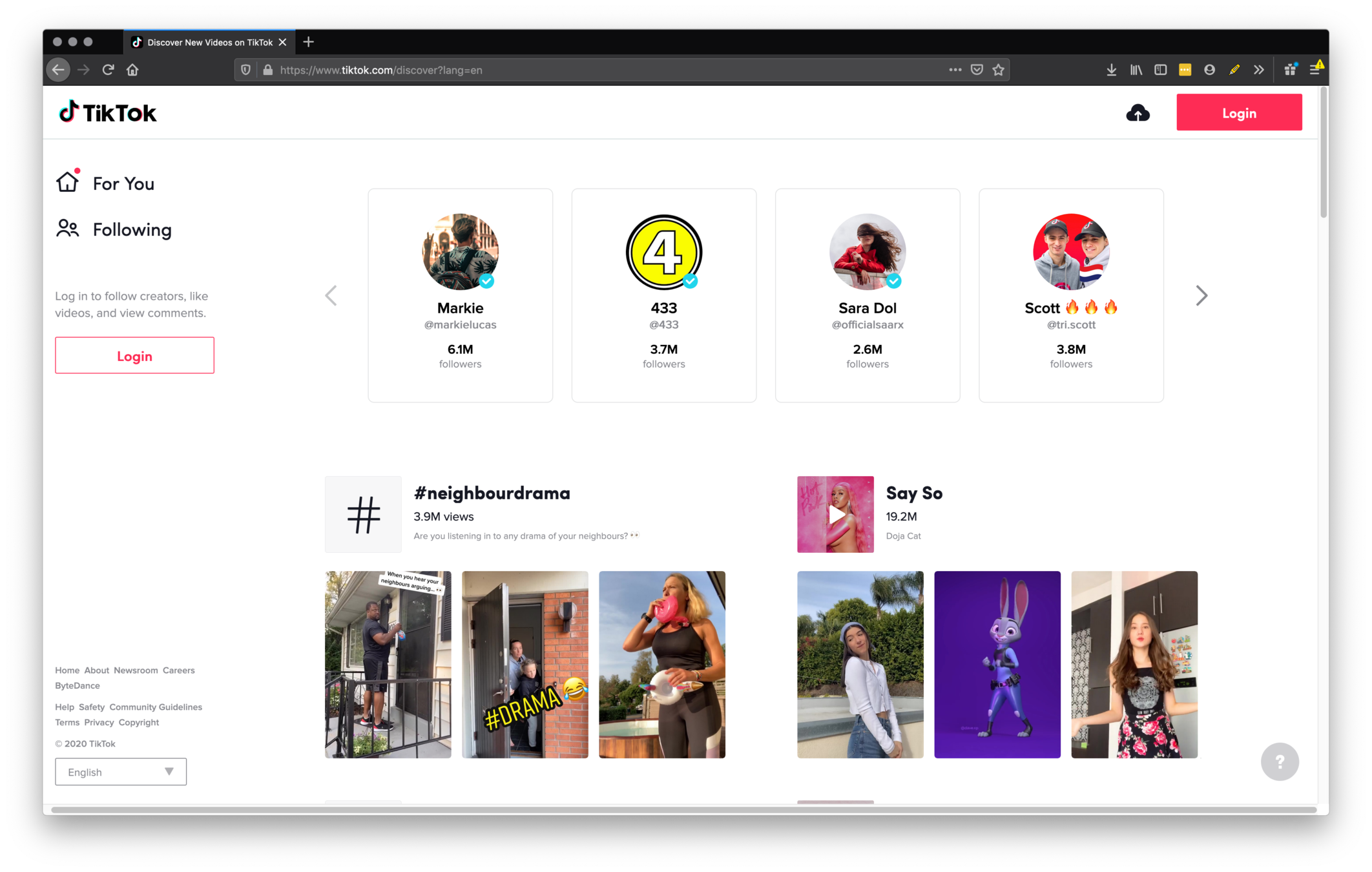This screenshot has width=1372, height=872.
Task: Open the help question mark button
Action: click(1279, 762)
